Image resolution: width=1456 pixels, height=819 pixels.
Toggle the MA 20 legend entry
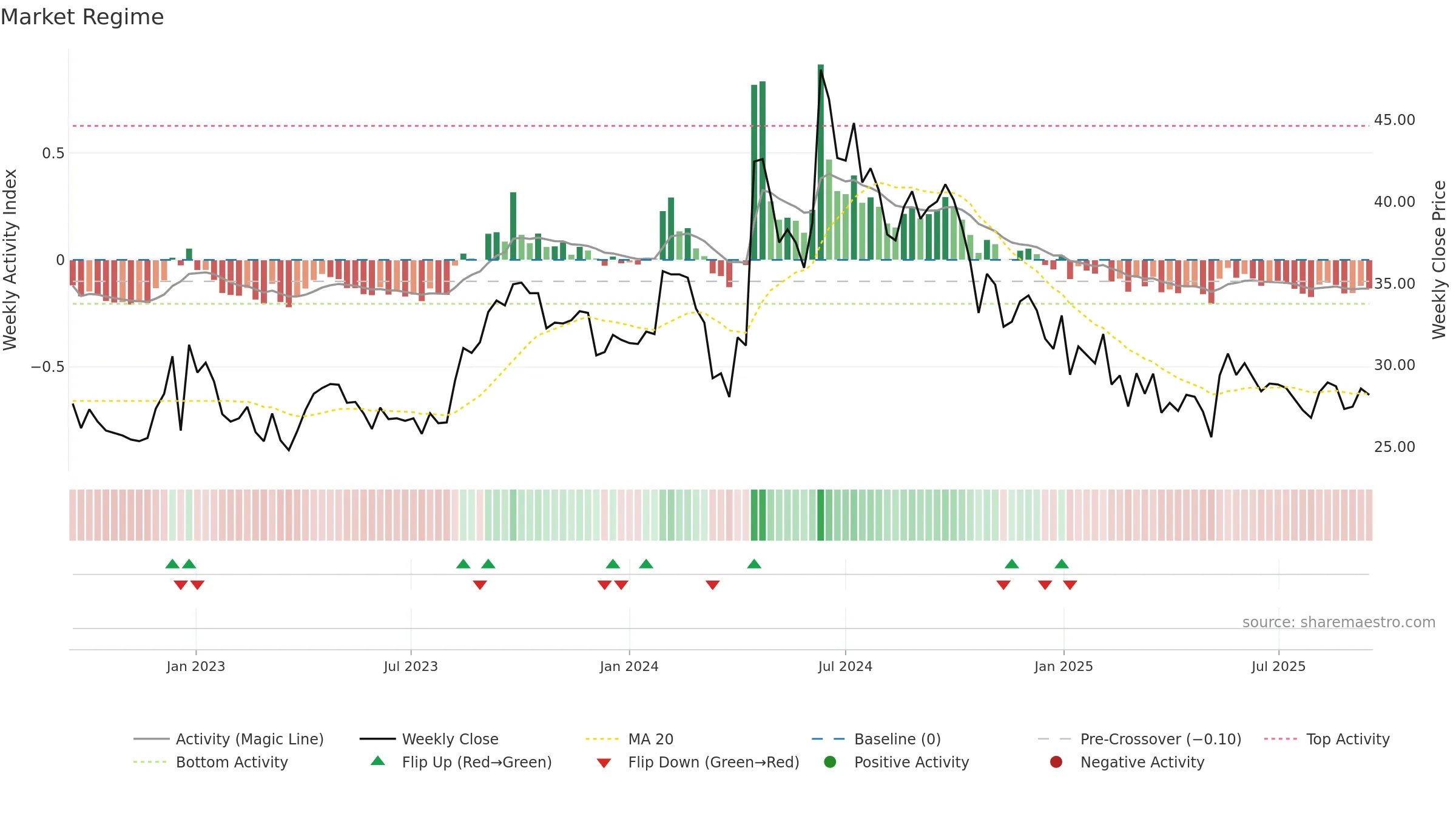pos(629,739)
